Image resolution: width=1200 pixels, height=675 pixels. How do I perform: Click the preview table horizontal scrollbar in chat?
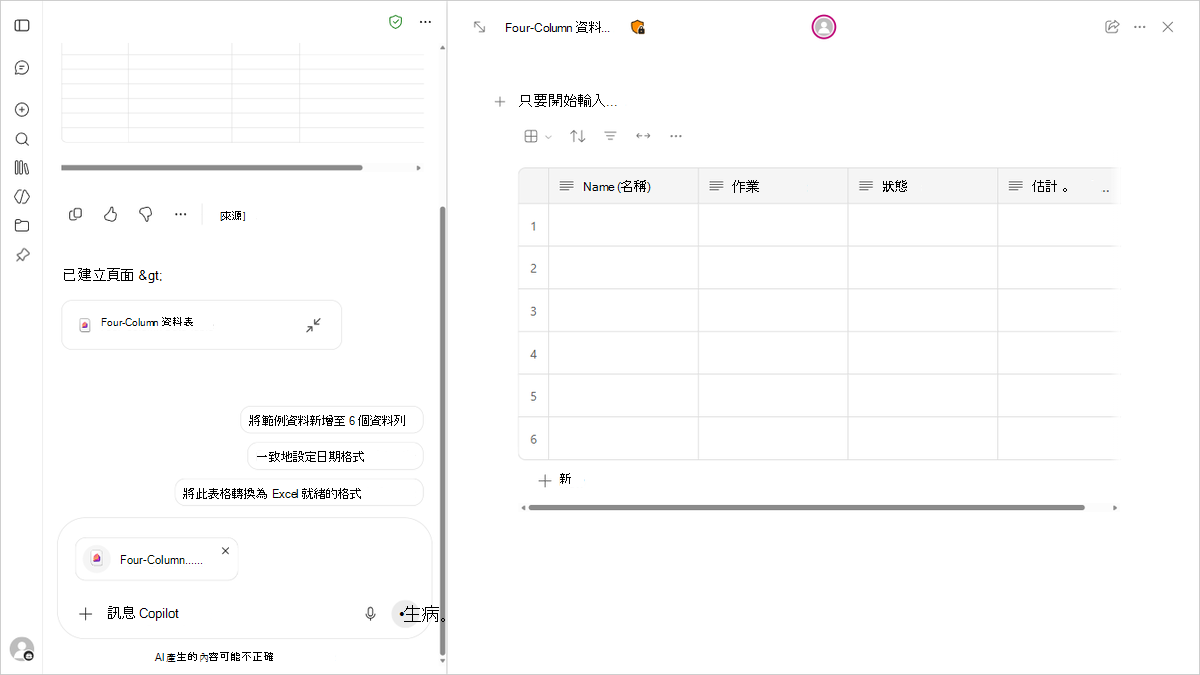pyautogui.click(x=212, y=168)
